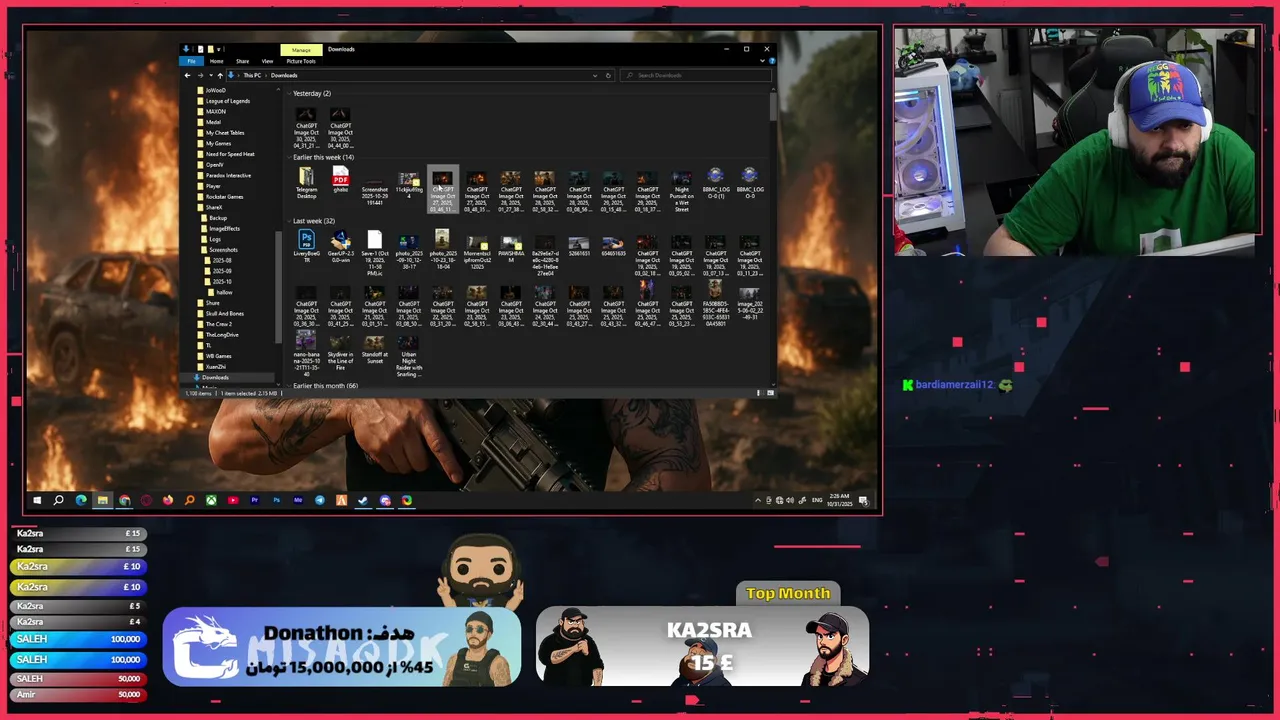
Task: Switch to the Share ribbon tab
Action: point(242,61)
